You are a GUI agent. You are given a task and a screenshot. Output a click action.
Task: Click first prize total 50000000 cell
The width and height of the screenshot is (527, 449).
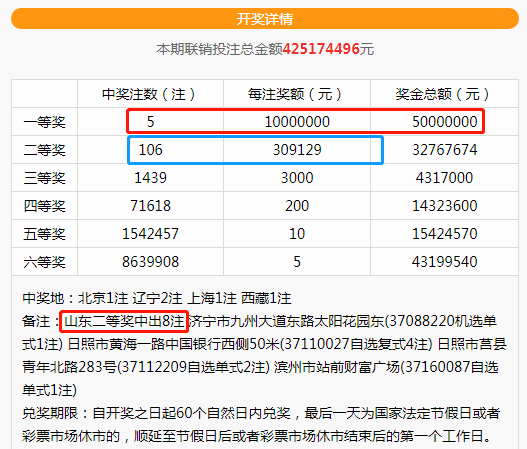coord(444,122)
